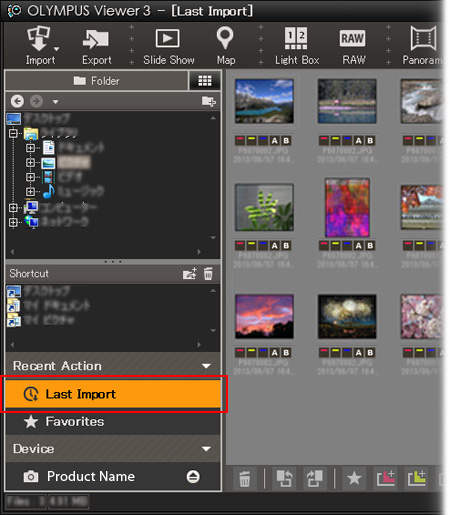Open the Import tool
This screenshot has width=450, height=515.
click(39, 45)
